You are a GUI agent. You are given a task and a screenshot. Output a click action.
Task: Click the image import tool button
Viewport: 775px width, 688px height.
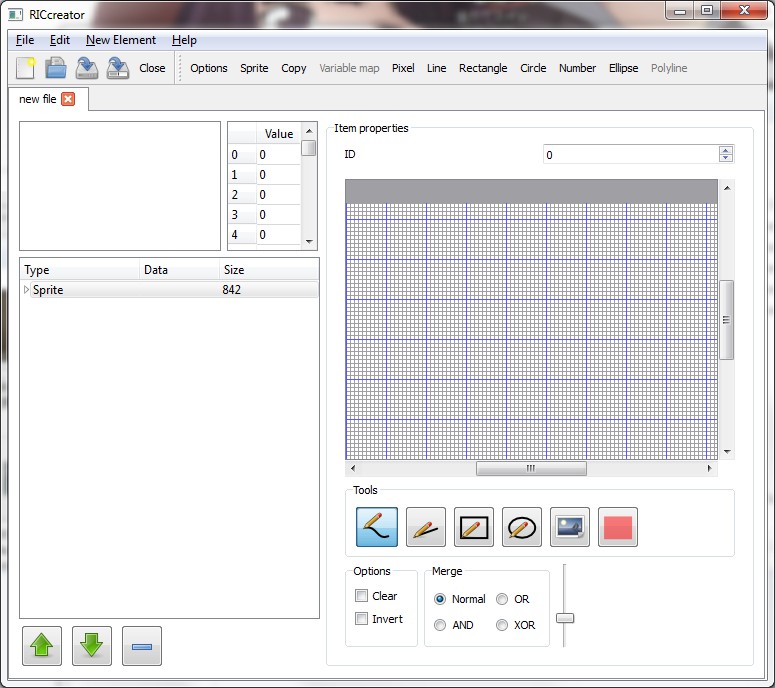569,527
